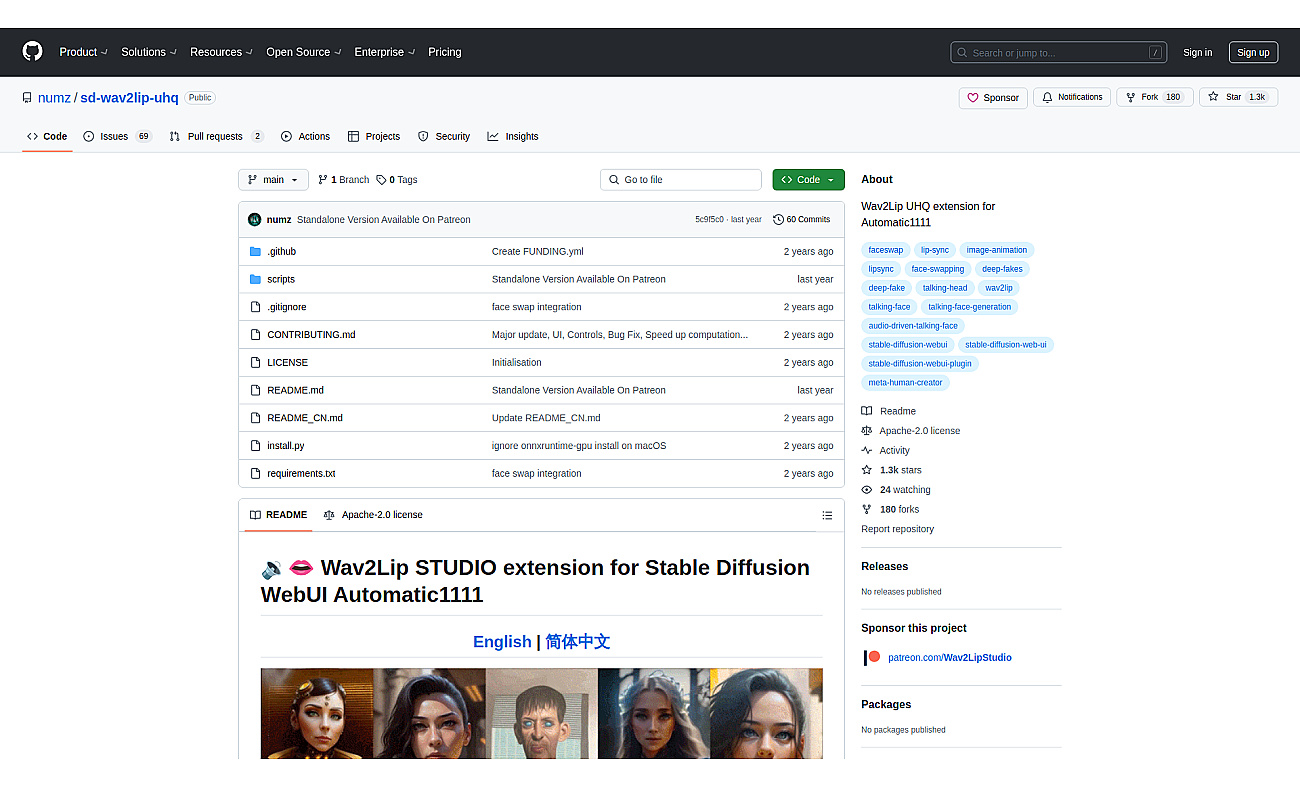Click the .gitignore file icon
The image size is (1300, 788).
tap(255, 307)
